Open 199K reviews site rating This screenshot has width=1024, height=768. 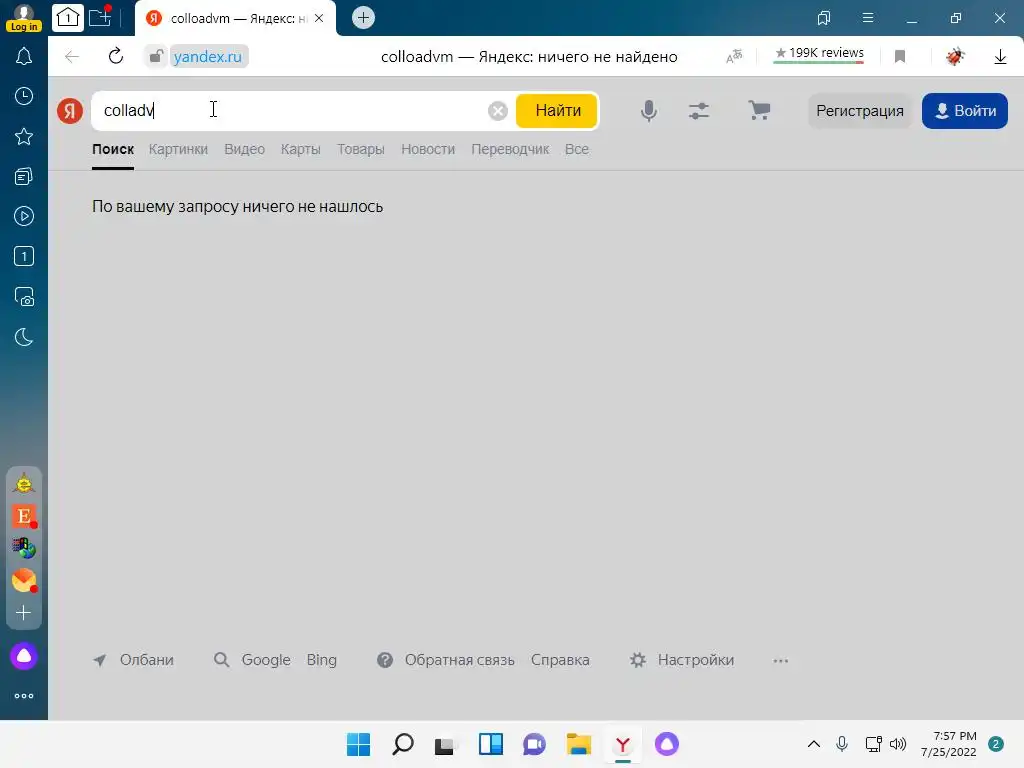coord(819,54)
